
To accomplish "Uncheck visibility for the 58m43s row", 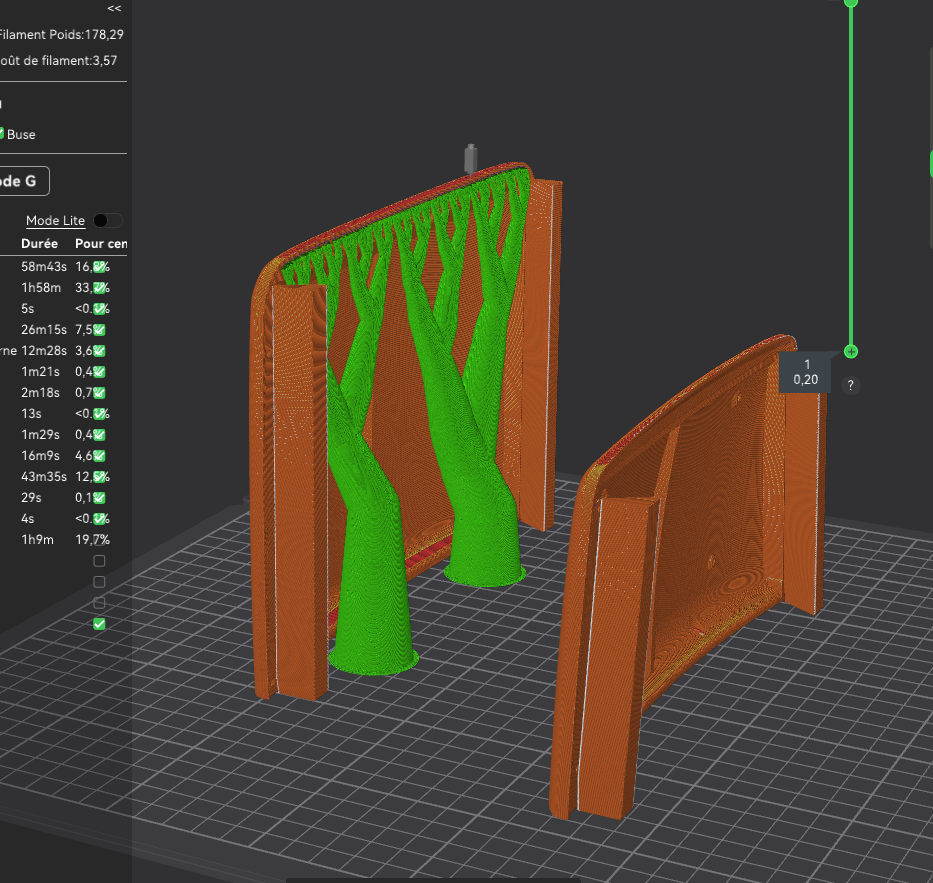I will click(x=100, y=267).
